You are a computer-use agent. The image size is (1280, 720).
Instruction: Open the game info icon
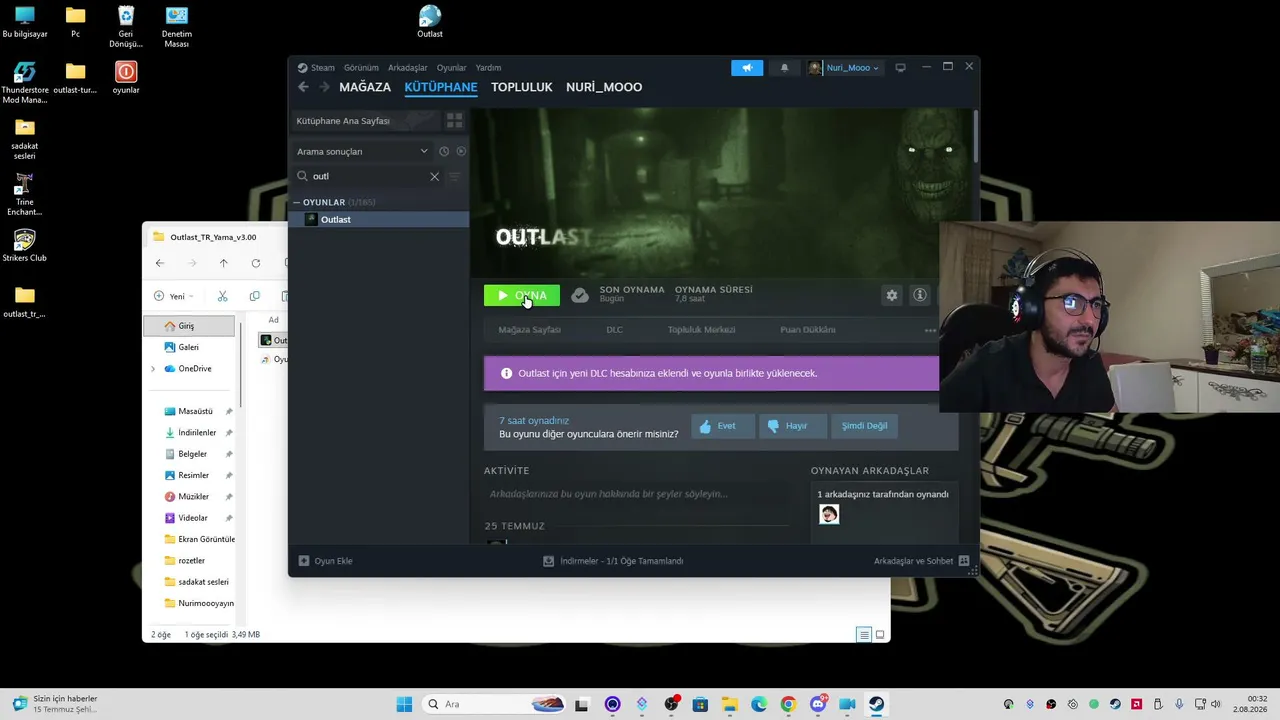(x=920, y=295)
